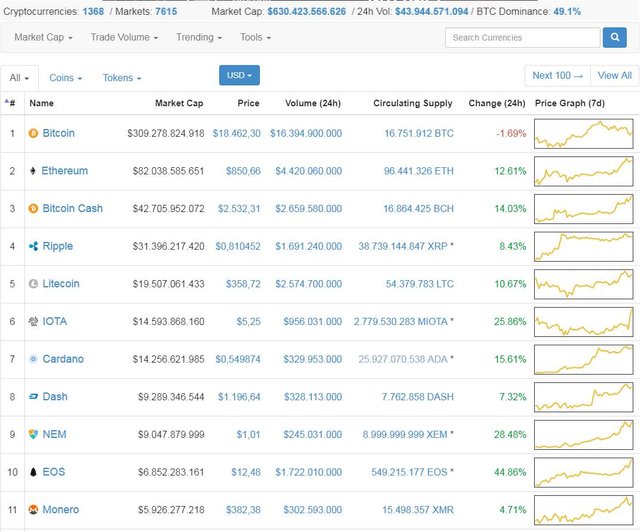This screenshot has height=532, width=640.
Task: Sort by Price column header
Action: click(248, 103)
